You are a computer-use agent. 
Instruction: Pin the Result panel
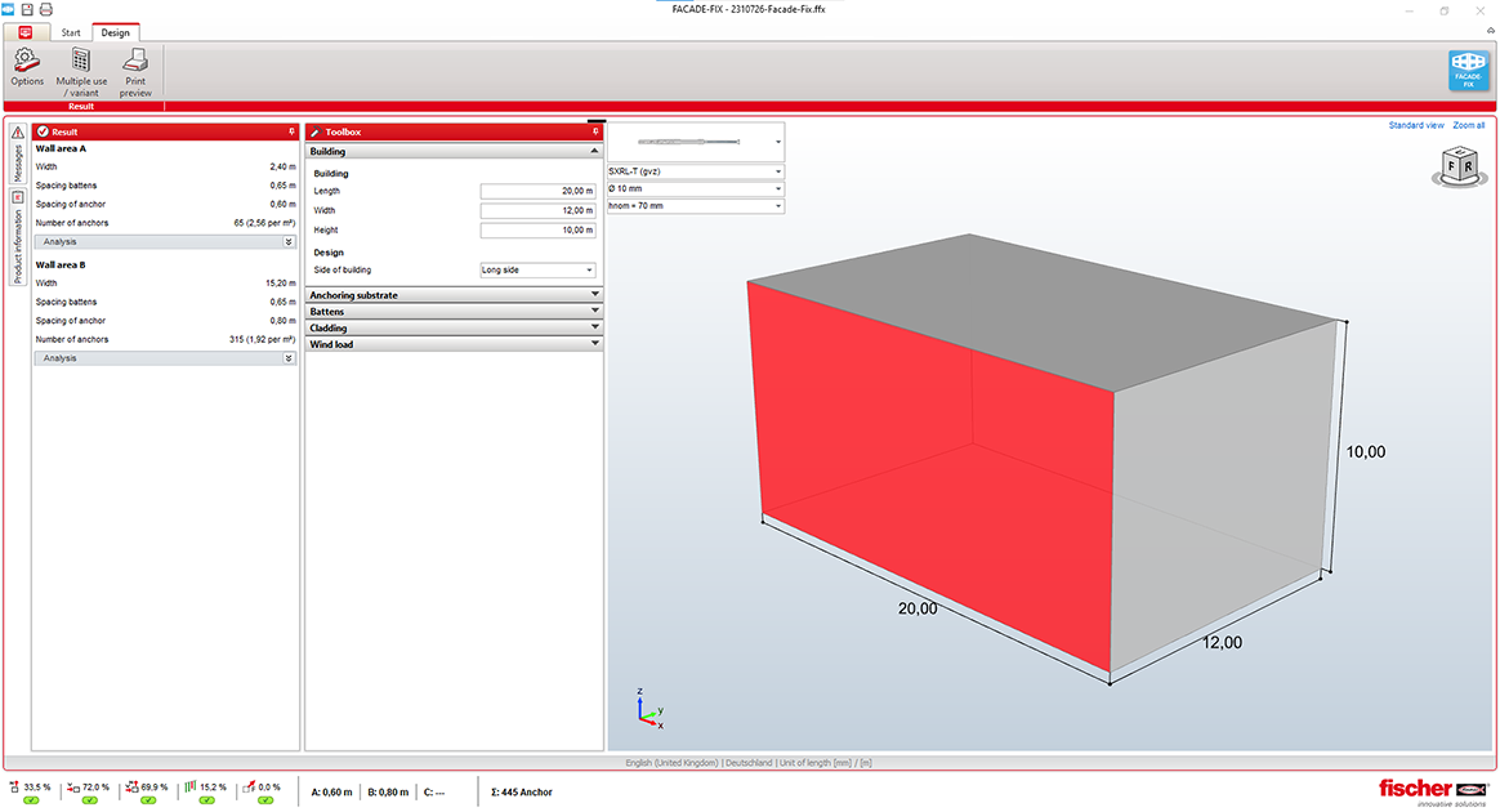[292, 132]
